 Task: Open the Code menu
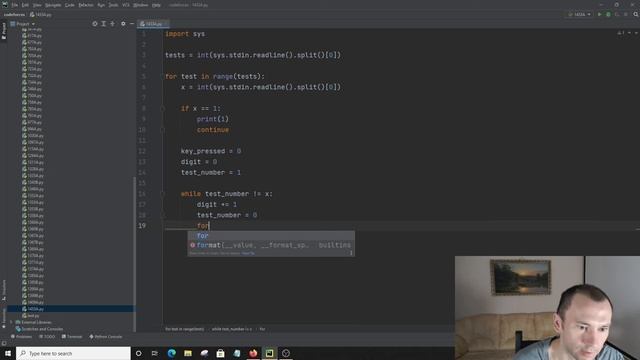[x=70, y=5]
